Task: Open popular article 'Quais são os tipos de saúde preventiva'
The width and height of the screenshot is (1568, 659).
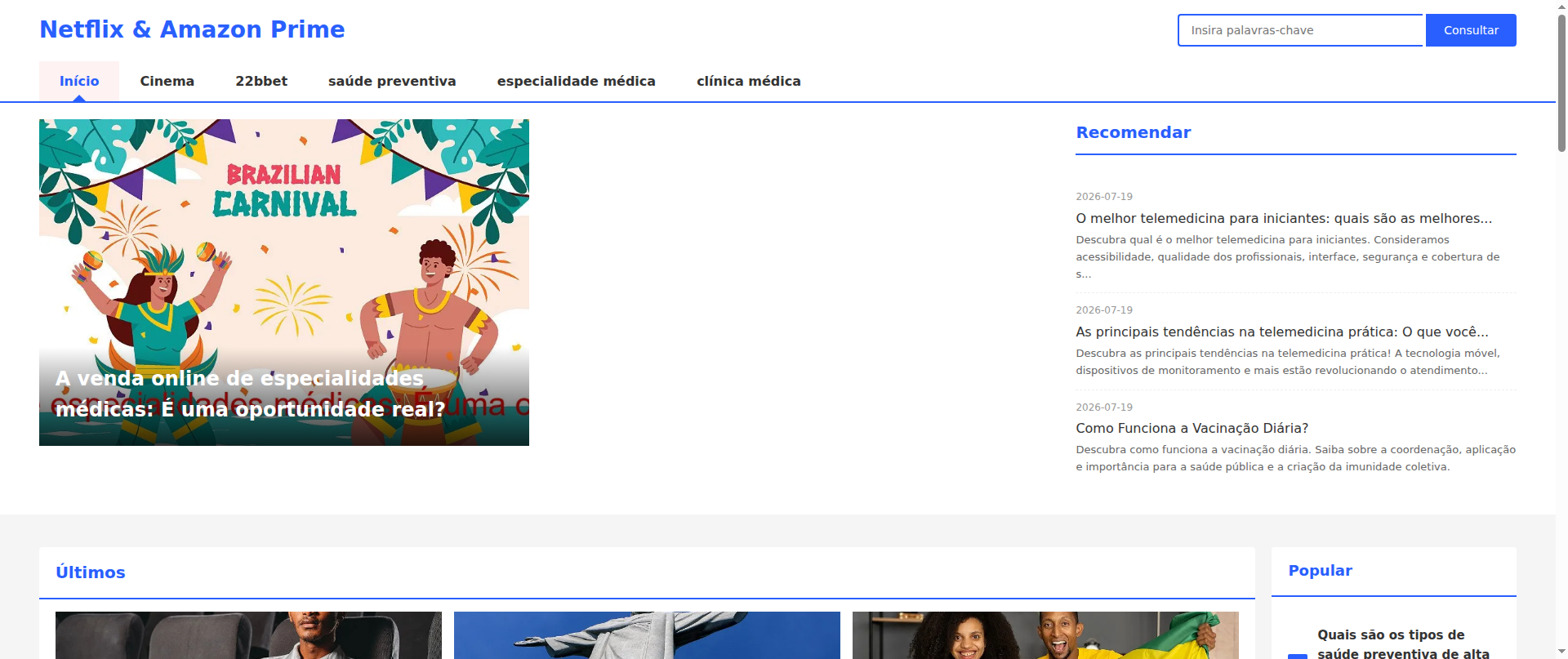Action: point(1403,643)
